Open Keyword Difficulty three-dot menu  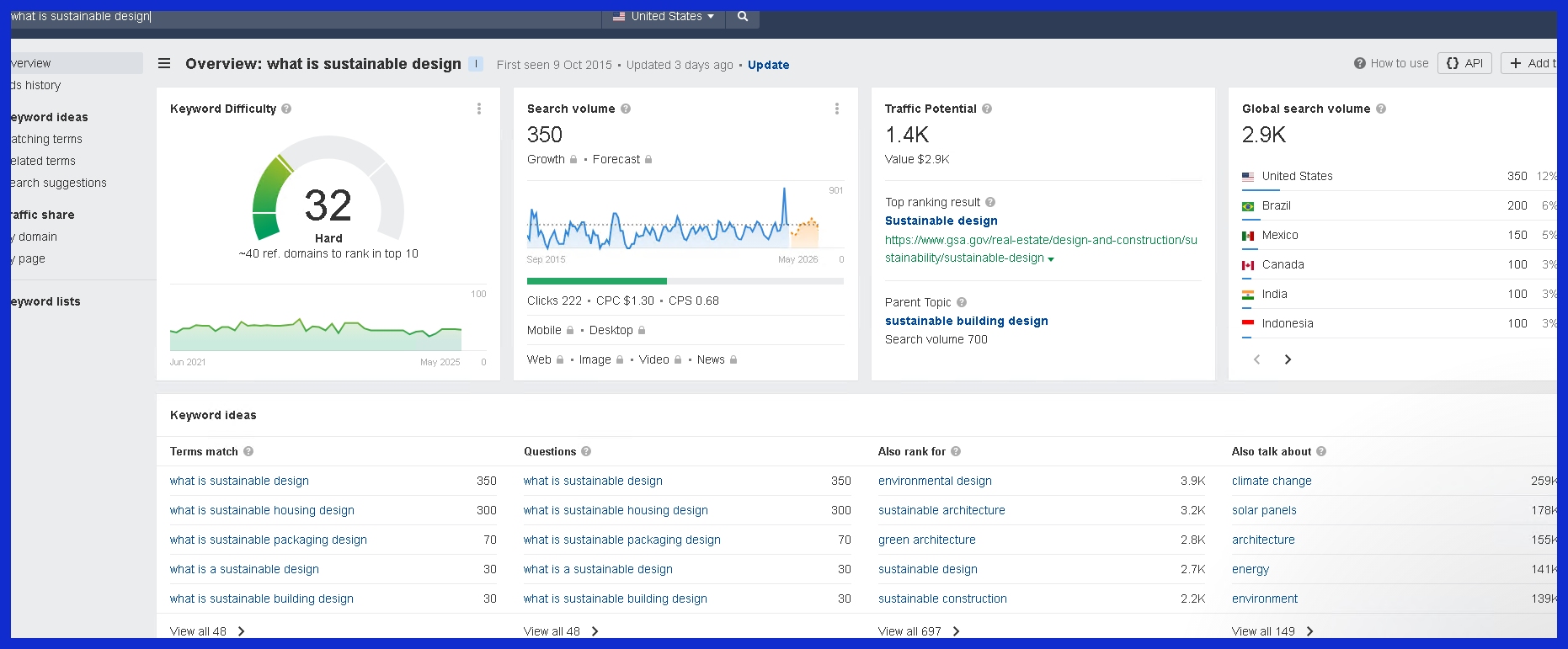479,109
